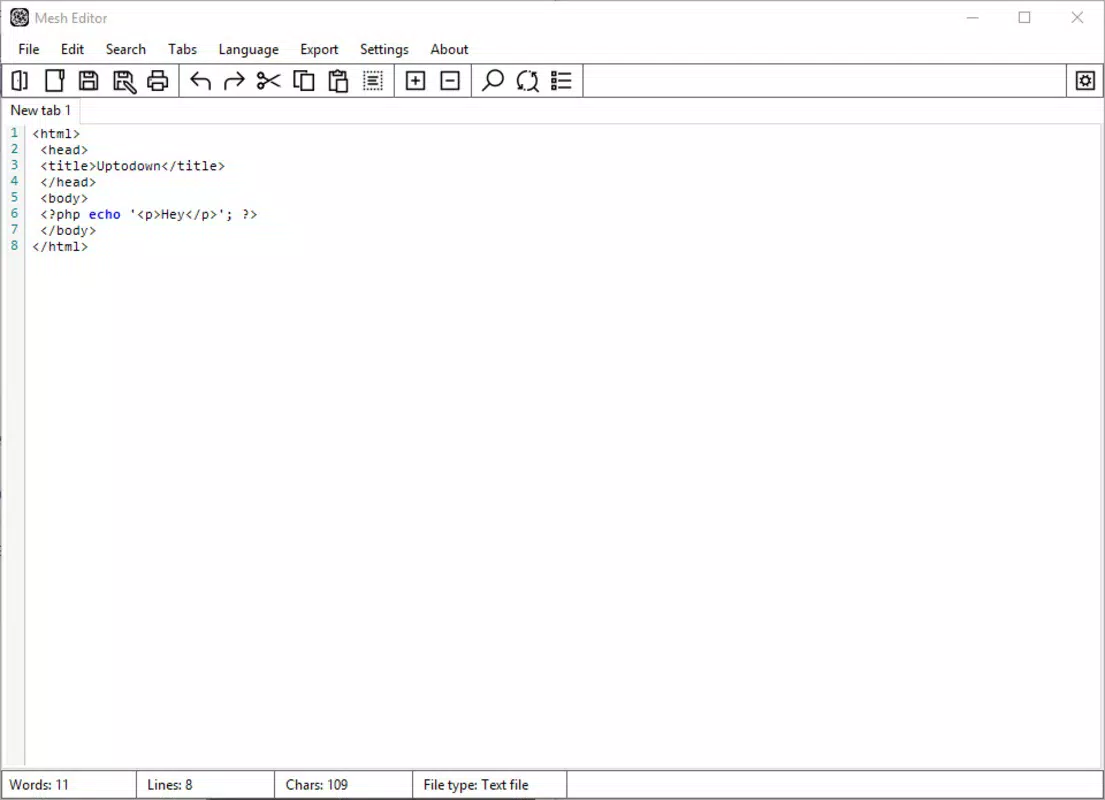This screenshot has width=1105, height=800.
Task: Click 'Lines: 8' in status bar
Action: [x=169, y=784]
